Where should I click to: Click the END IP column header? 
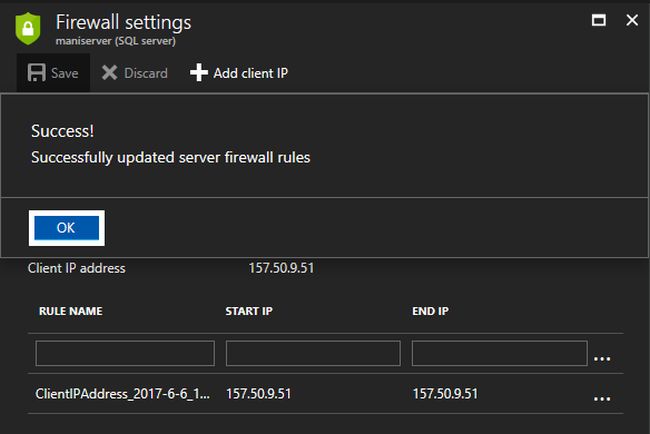click(x=430, y=311)
